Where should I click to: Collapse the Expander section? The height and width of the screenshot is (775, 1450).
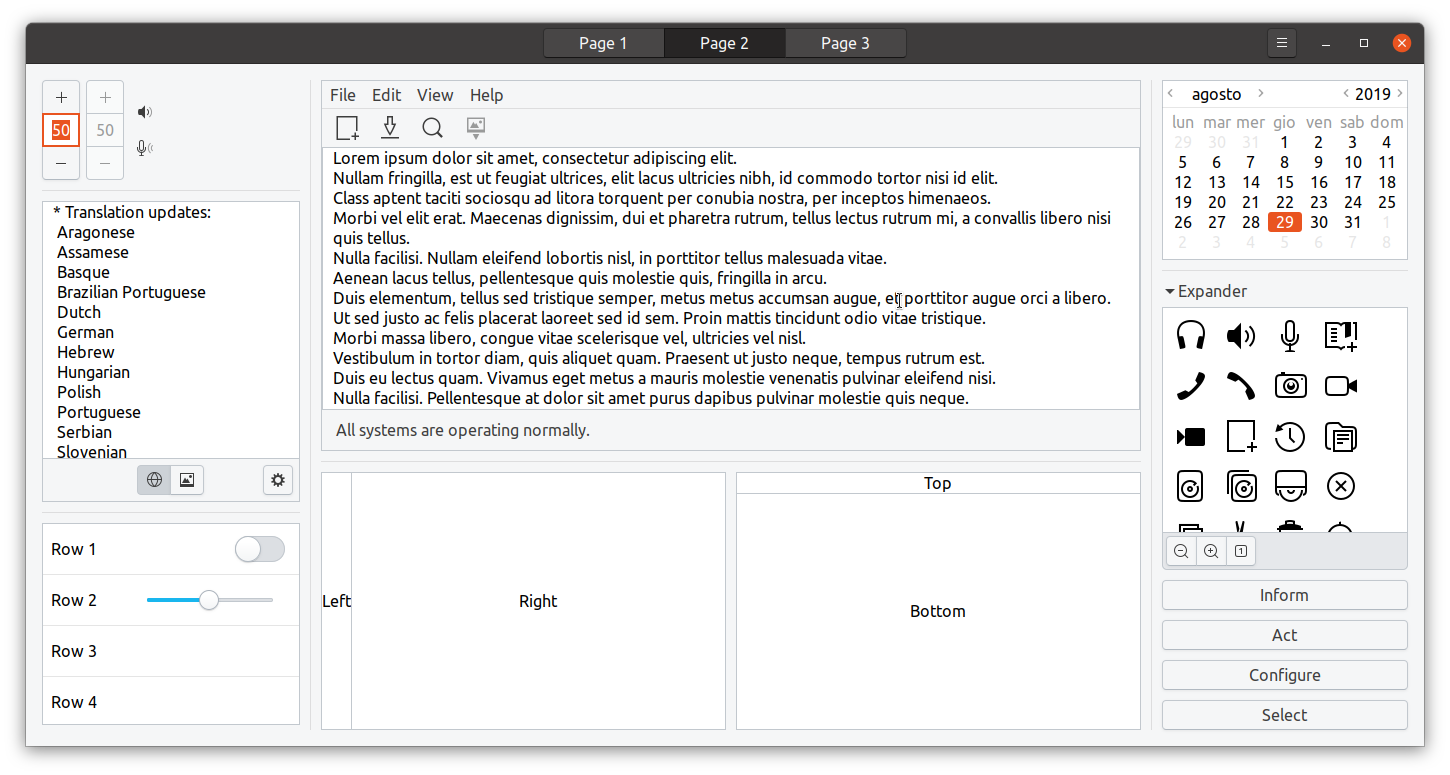tap(1206, 291)
